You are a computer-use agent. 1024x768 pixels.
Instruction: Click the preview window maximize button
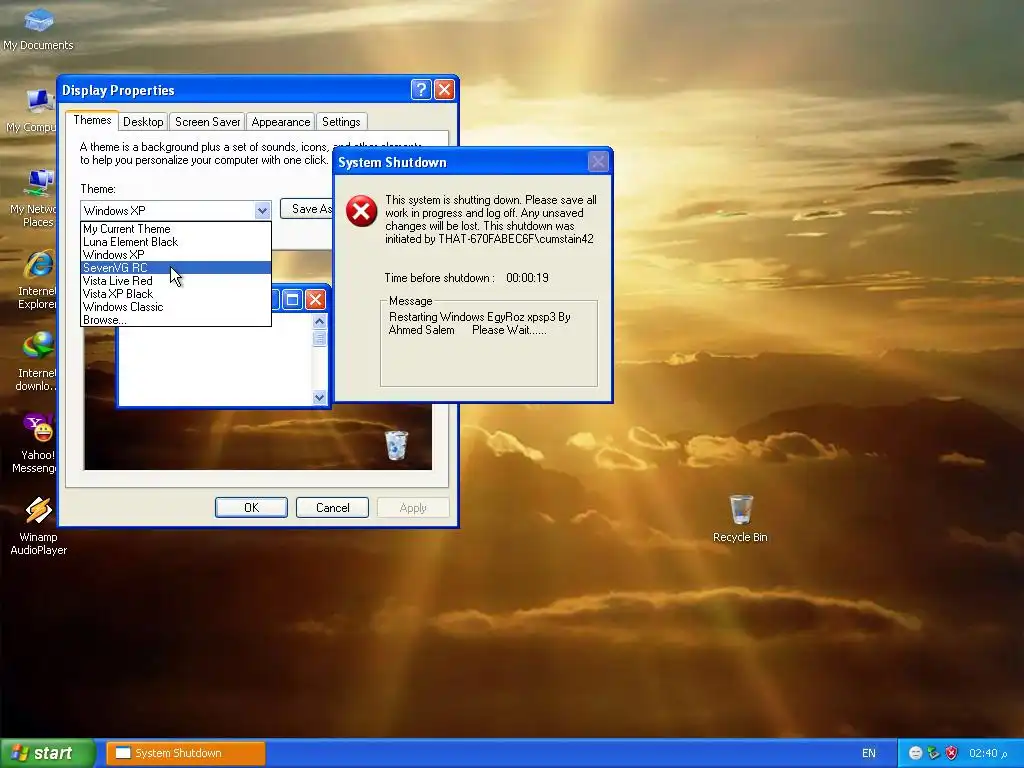[292, 300]
